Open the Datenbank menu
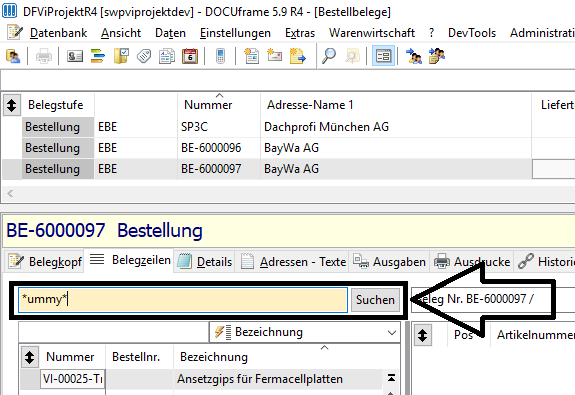The height and width of the screenshot is (395, 575). click(59, 33)
